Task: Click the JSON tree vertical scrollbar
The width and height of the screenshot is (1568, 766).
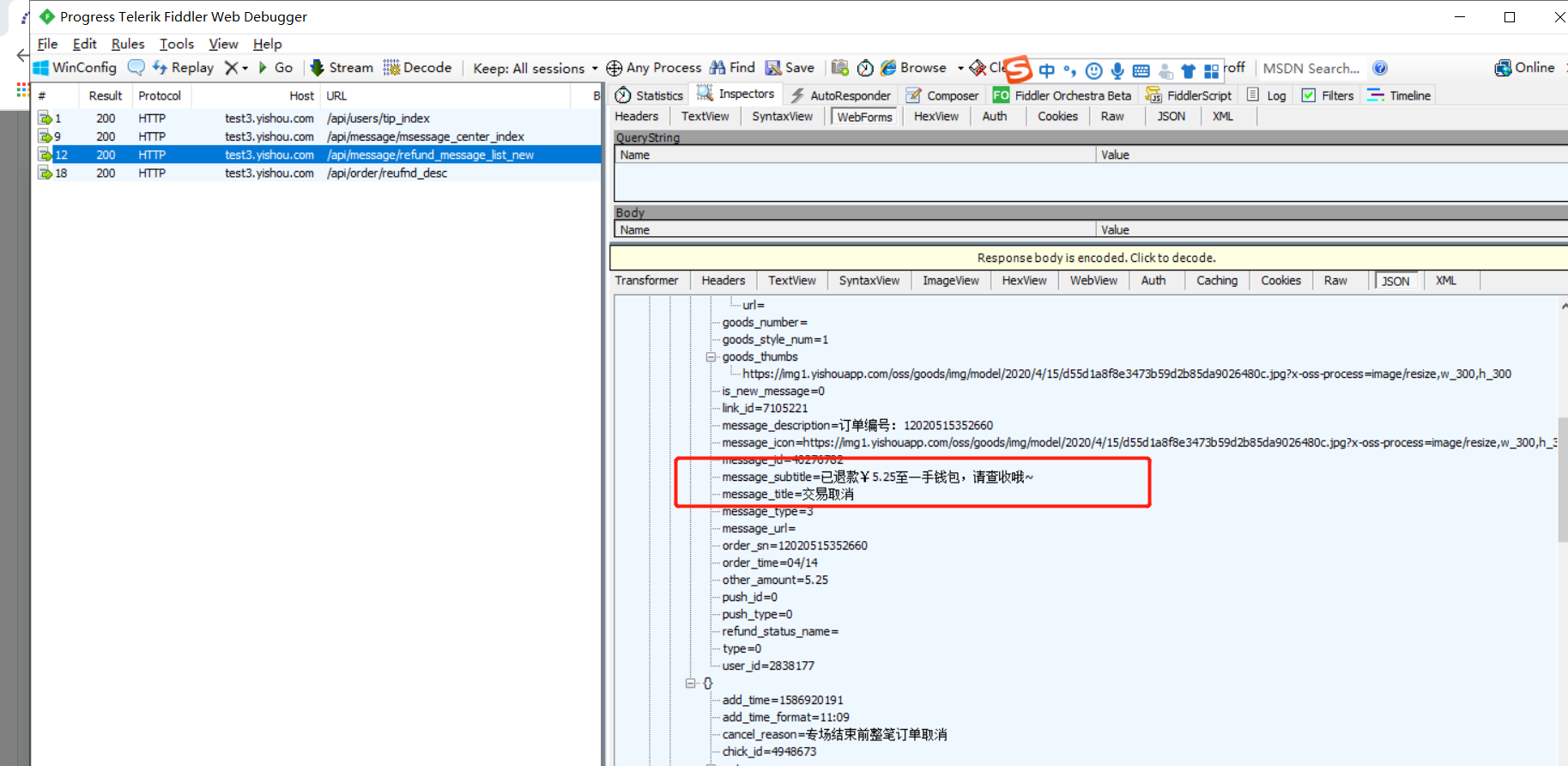Action: 1563,479
